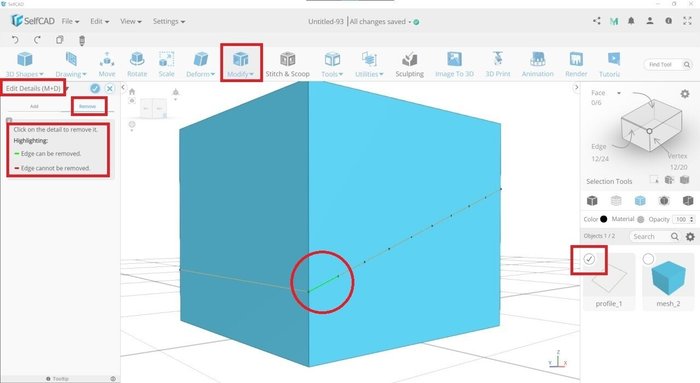Open the Deform tool dropdown
The image size is (700, 383).
coord(200,65)
